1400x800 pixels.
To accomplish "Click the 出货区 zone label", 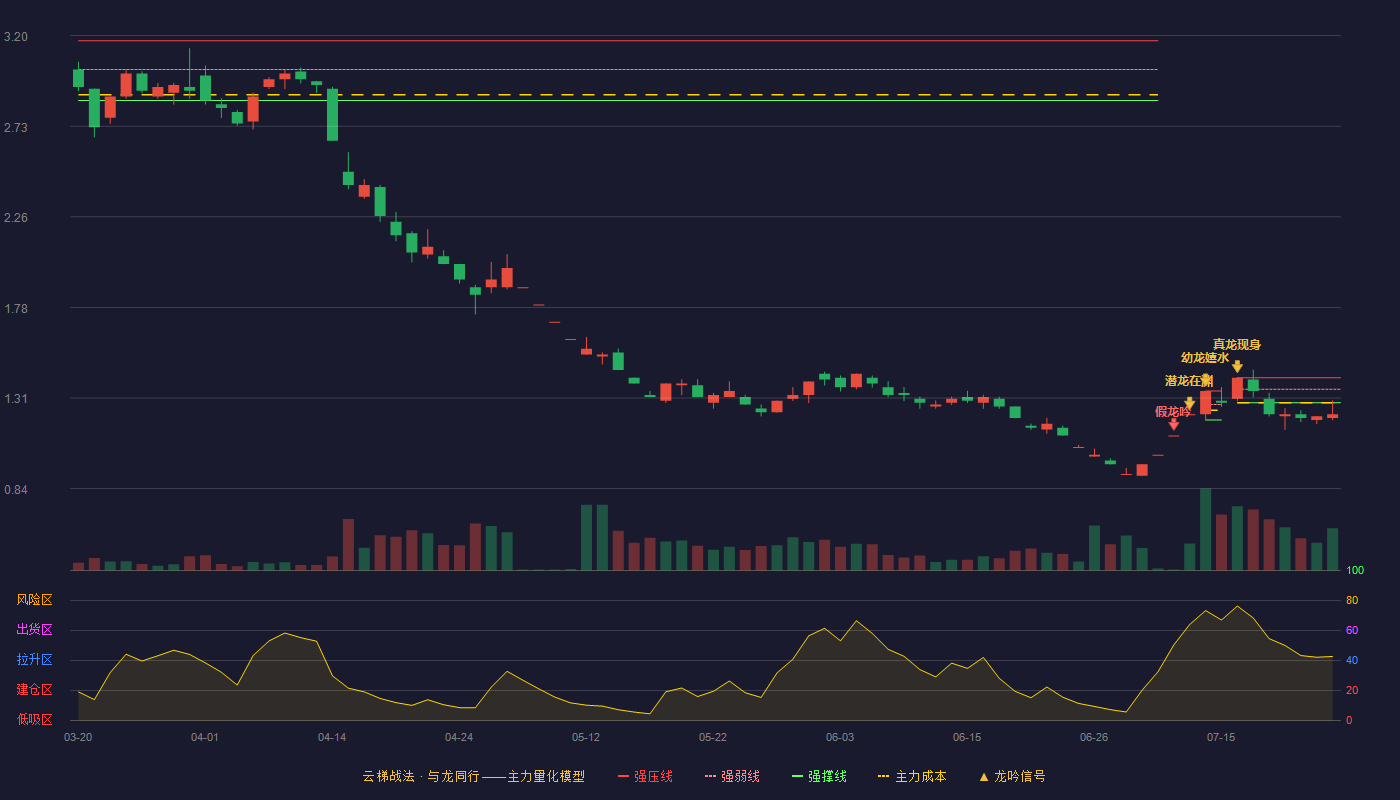I will 34,630.
